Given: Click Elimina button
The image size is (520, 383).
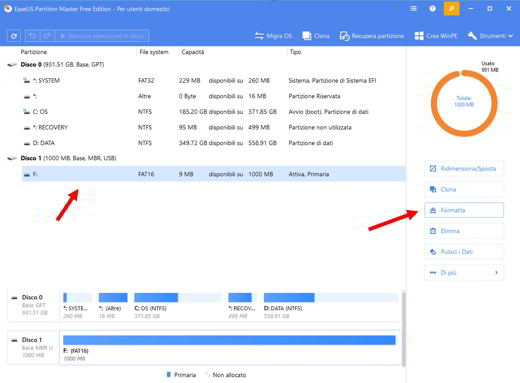Looking at the screenshot, I should coord(464,231).
